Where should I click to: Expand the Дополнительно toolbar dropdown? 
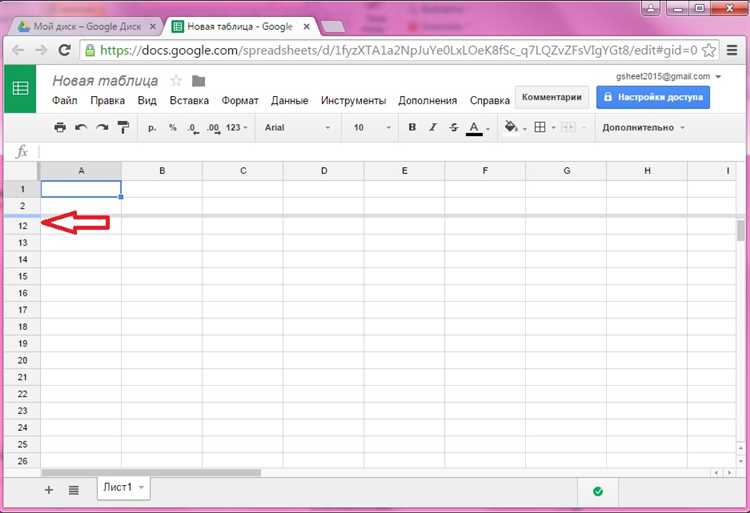click(643, 128)
